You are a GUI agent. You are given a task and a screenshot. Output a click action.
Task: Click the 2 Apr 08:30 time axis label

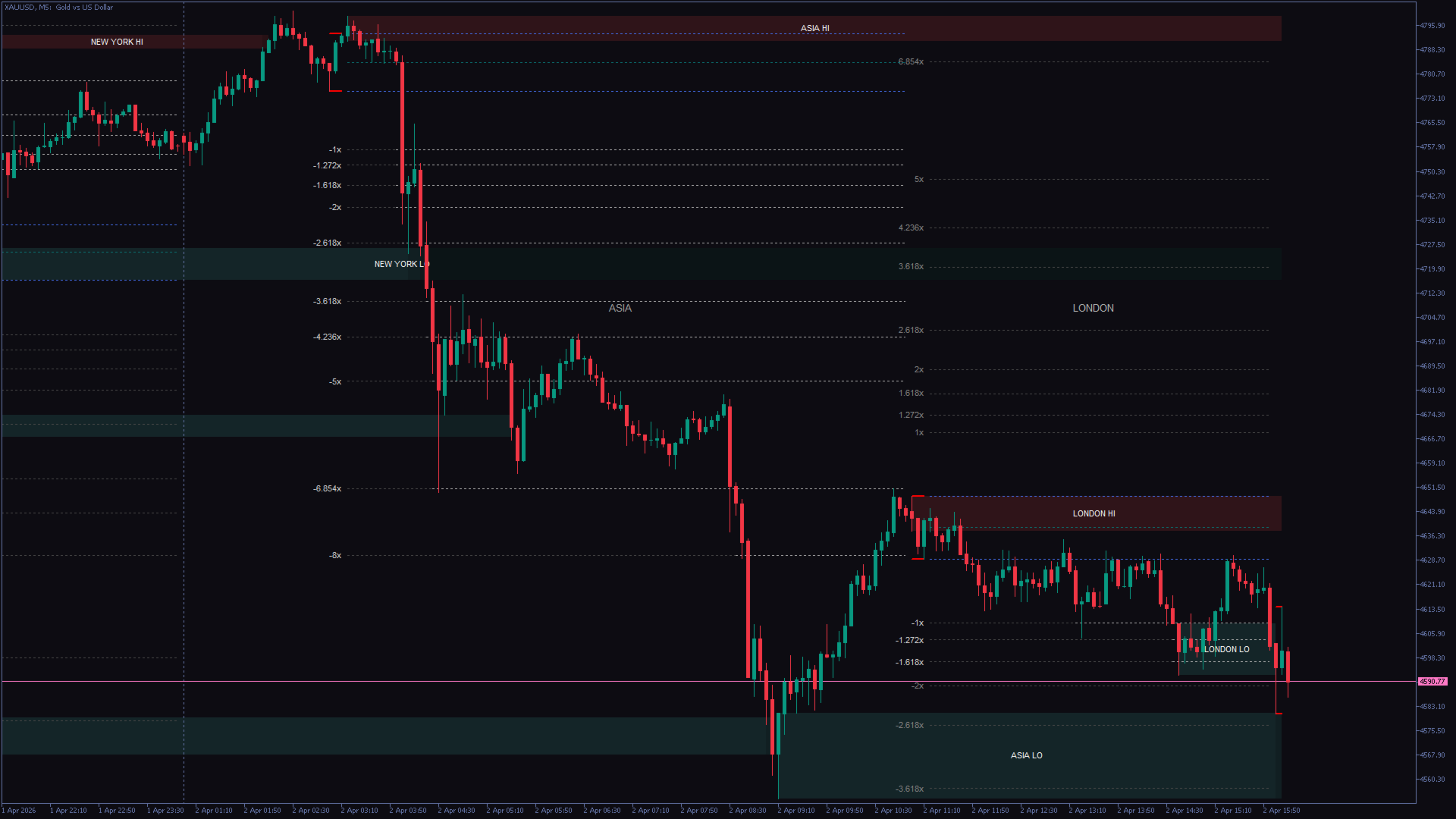(x=747, y=810)
